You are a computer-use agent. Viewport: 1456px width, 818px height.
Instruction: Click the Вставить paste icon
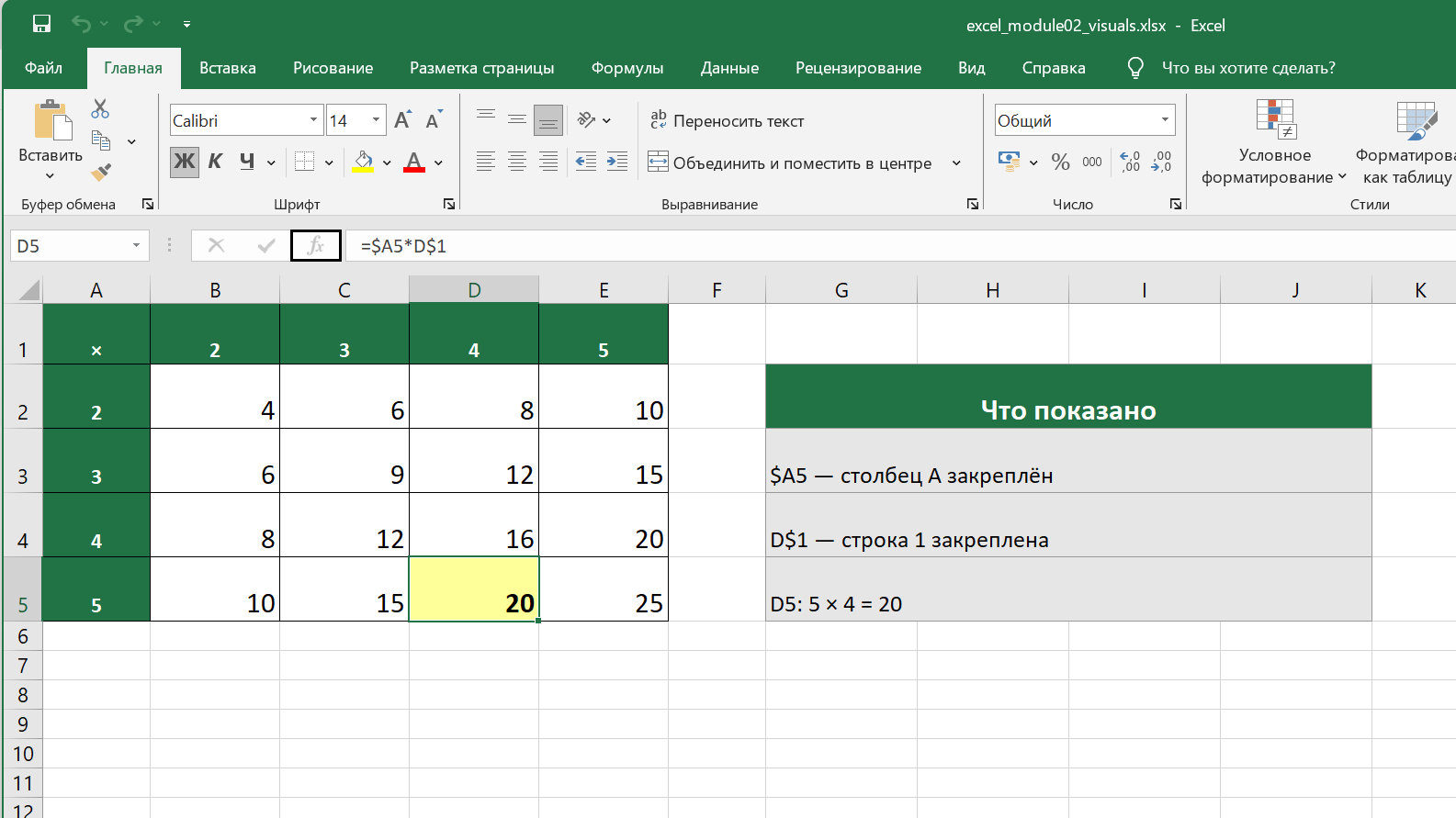(x=51, y=120)
